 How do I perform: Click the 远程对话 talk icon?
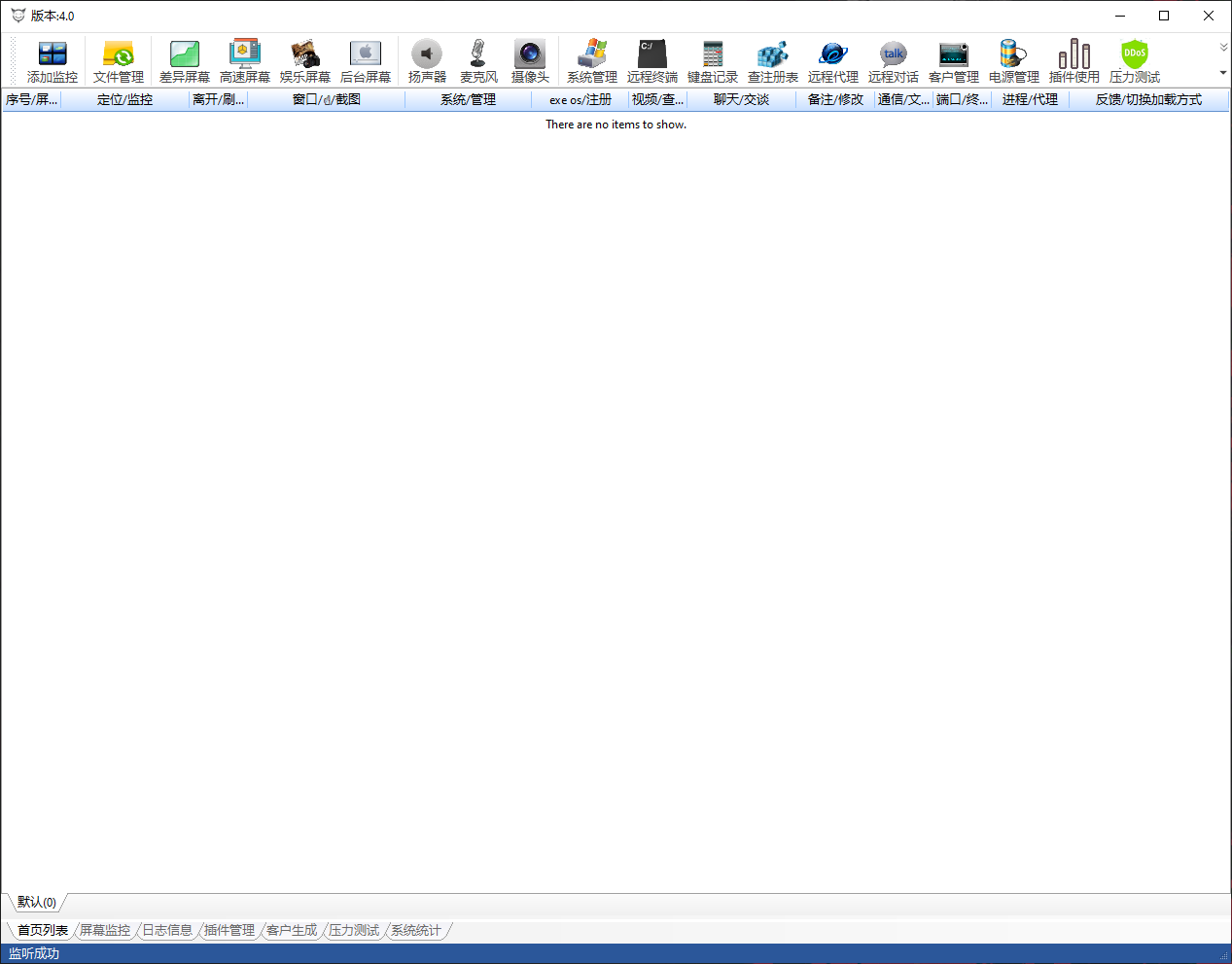coord(894,61)
